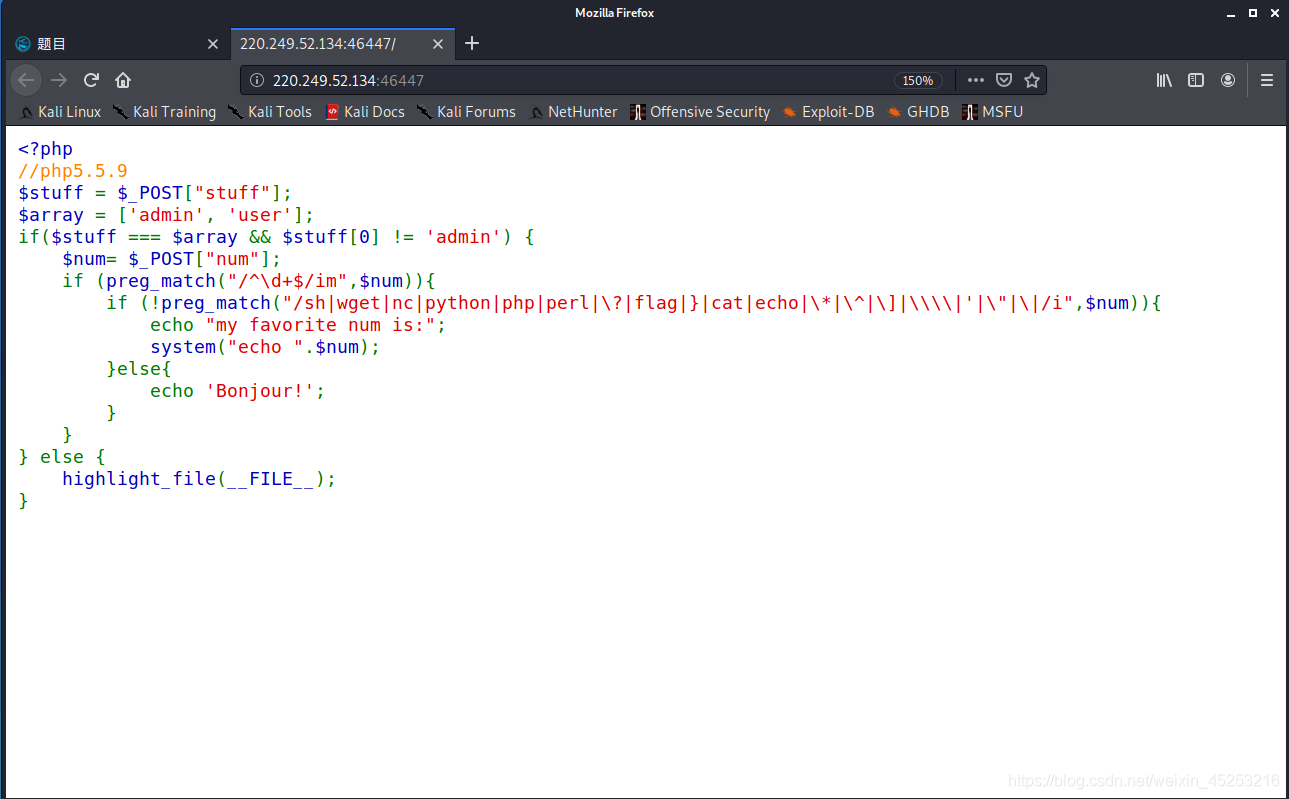Image resolution: width=1289 pixels, height=799 pixels.
Task: Open page actions three-dots menu
Action: pyautogui.click(x=976, y=80)
